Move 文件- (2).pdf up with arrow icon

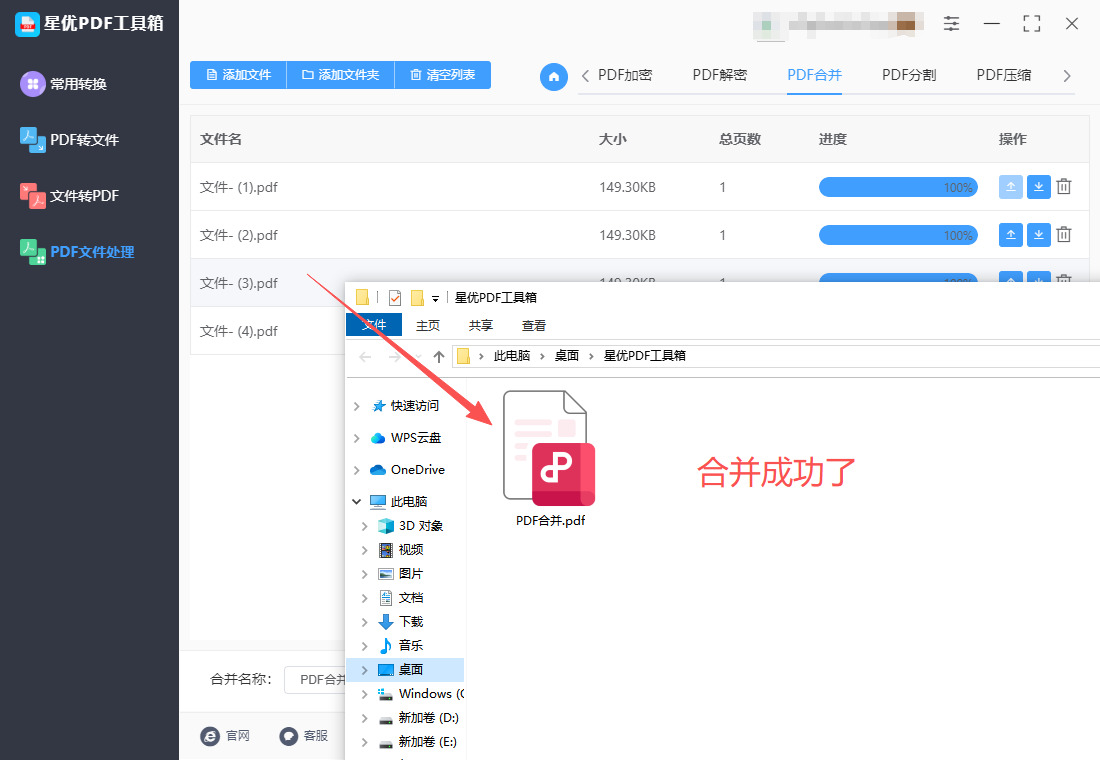pyautogui.click(x=1011, y=234)
